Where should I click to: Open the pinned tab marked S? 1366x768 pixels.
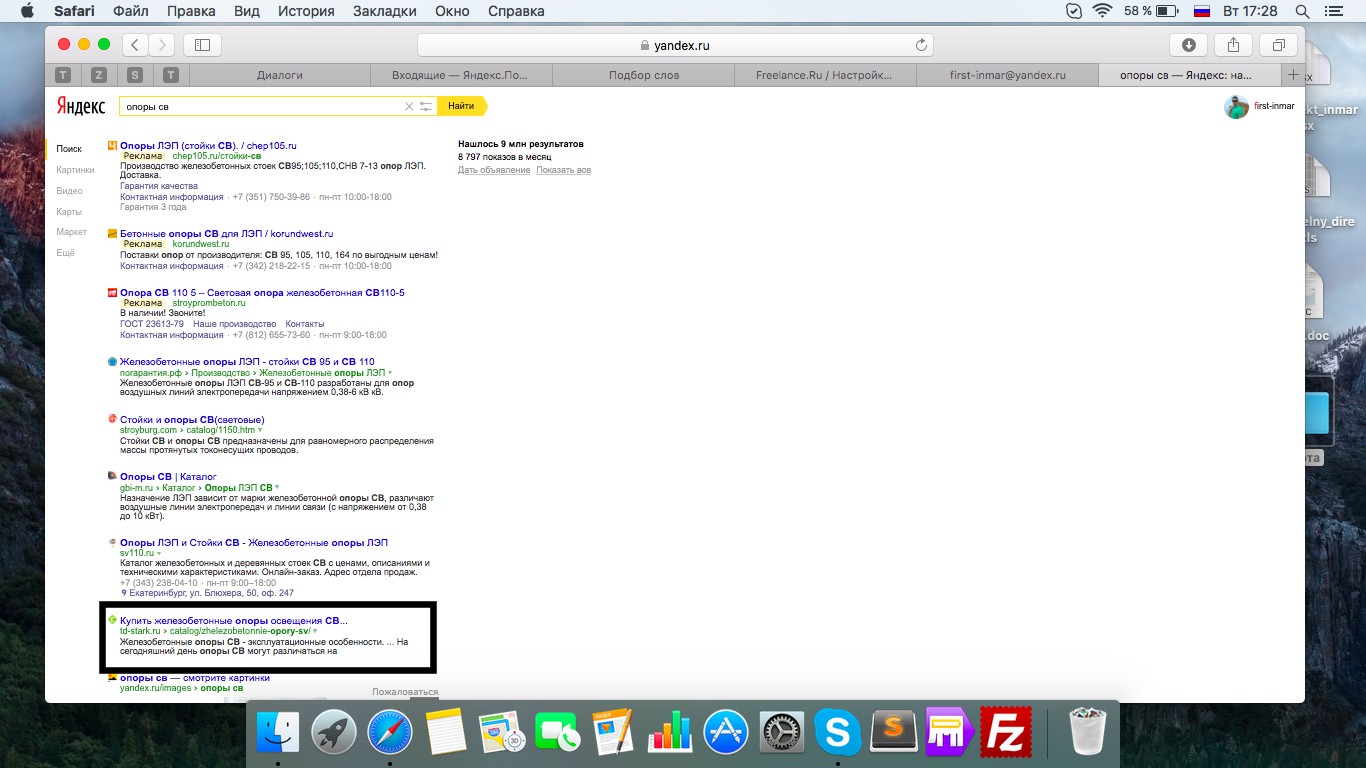[x=135, y=75]
